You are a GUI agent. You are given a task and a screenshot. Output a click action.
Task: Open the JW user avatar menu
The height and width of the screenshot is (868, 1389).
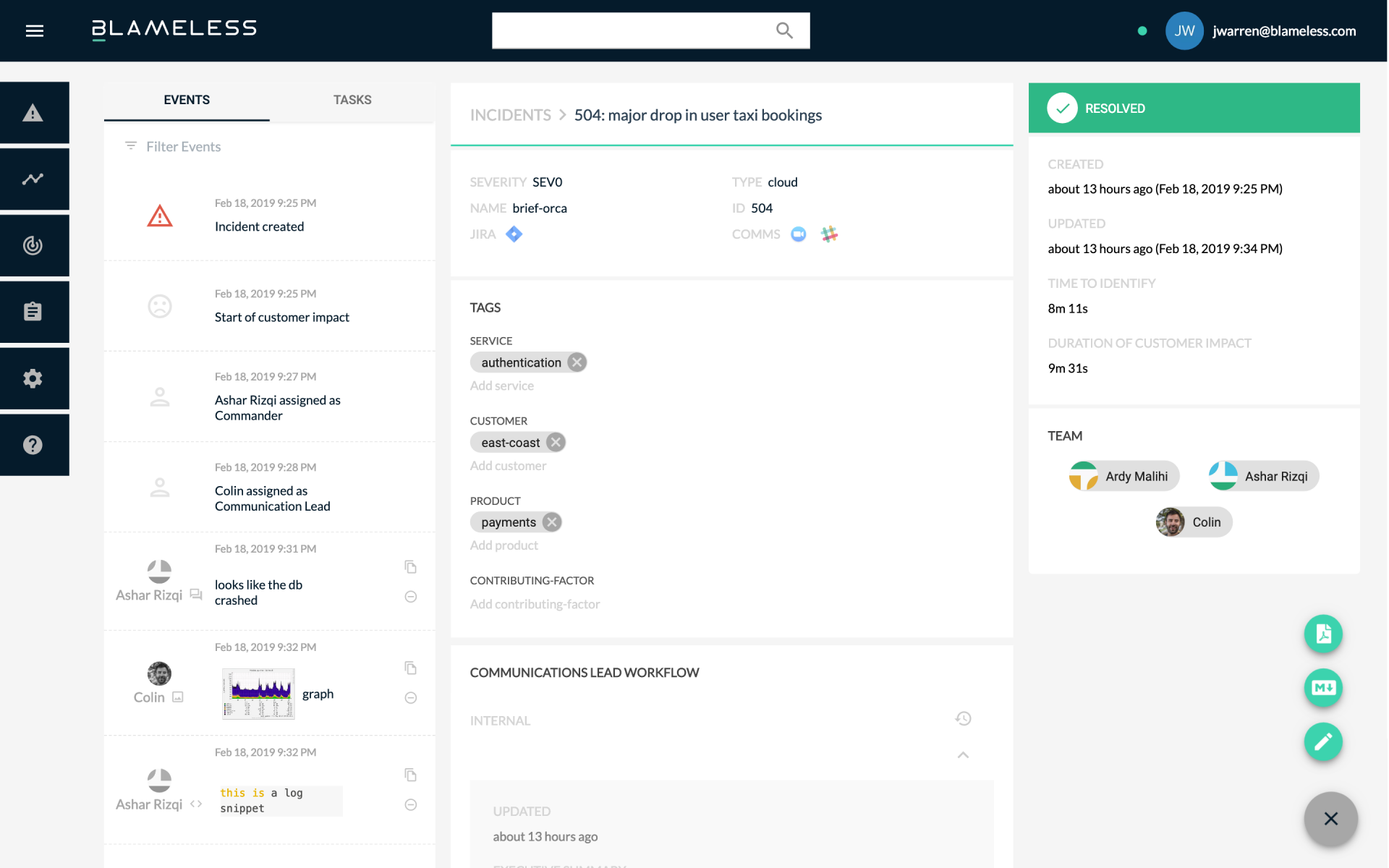[1184, 30]
